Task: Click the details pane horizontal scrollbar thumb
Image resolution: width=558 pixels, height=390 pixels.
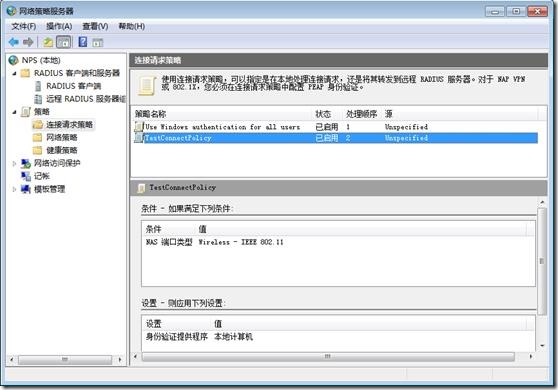Action: click(328, 356)
